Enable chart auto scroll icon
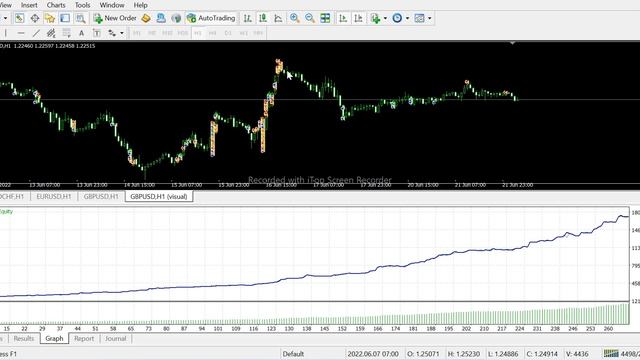Image resolution: width=640 pixels, height=360 pixels. (x=343, y=18)
